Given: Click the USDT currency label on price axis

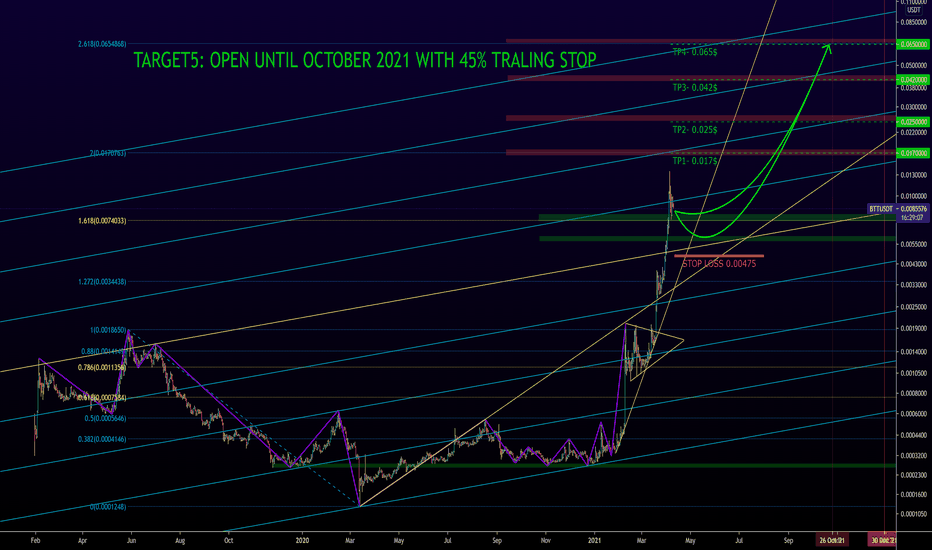Looking at the screenshot, I should tap(914, 10).
